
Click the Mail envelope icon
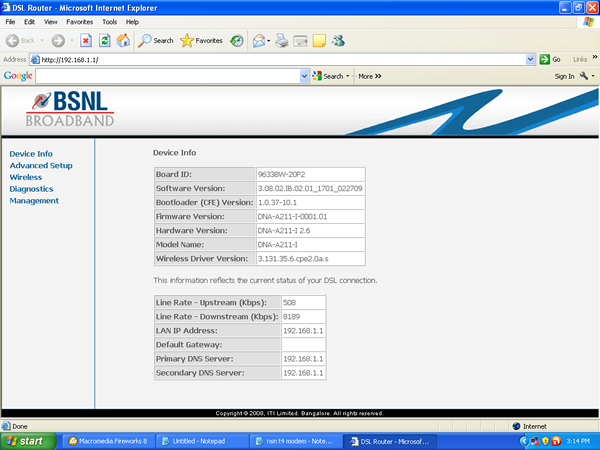point(259,41)
